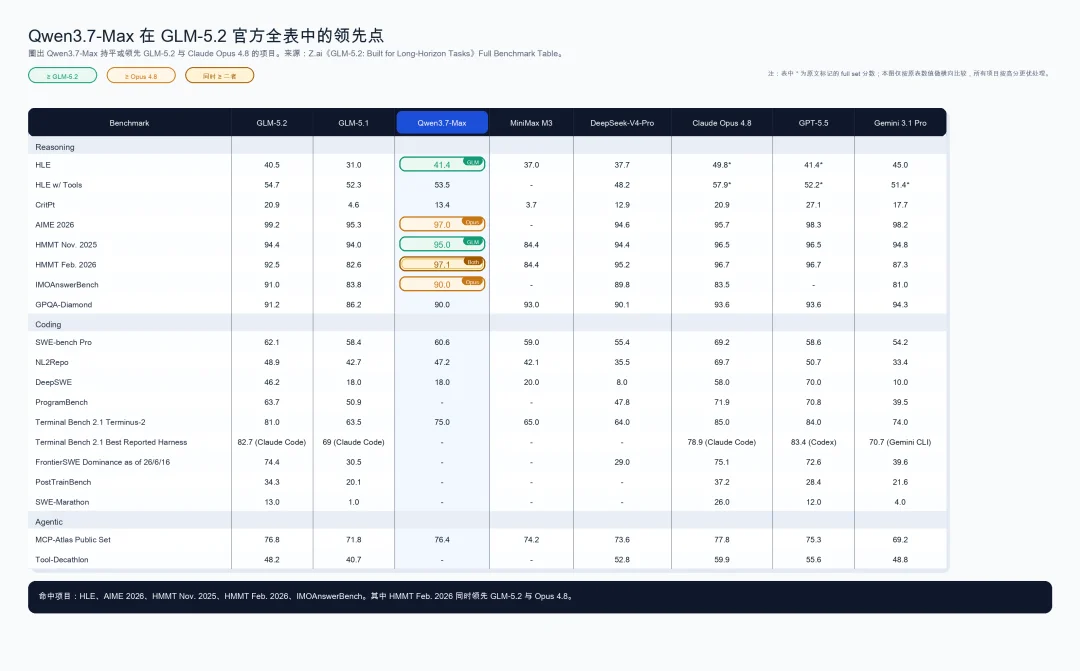The image size is (1080, 671).
Task: Click the highlighted HMMT Nov. 2025 95.0 cell
Action: pyautogui.click(x=442, y=245)
